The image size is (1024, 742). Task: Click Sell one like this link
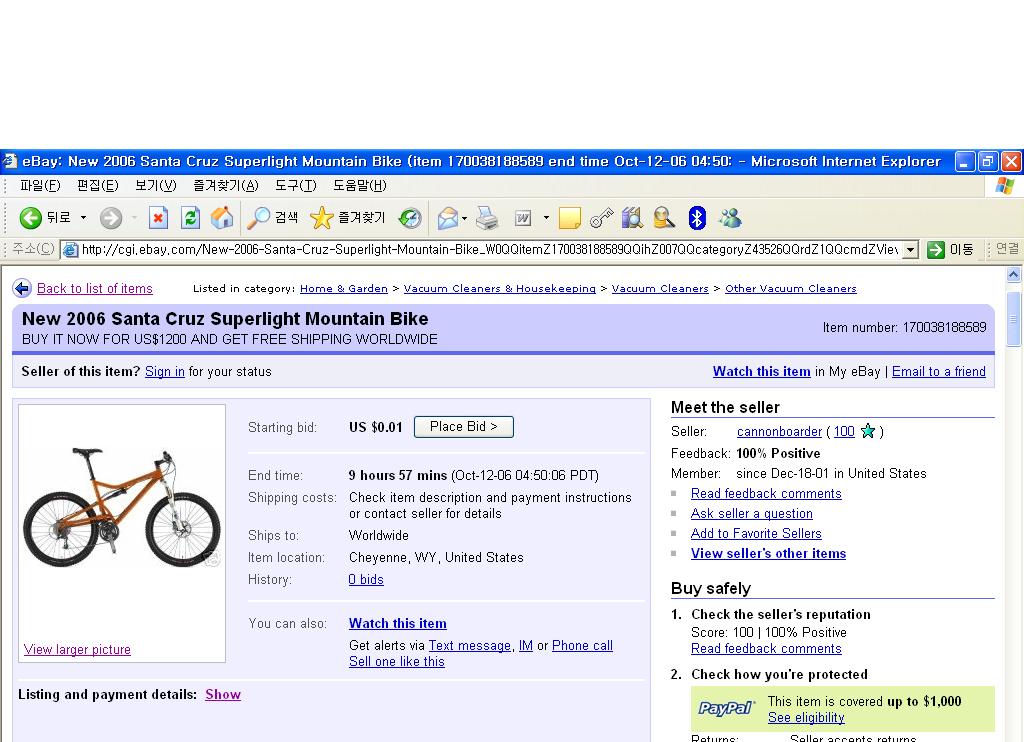click(x=396, y=662)
